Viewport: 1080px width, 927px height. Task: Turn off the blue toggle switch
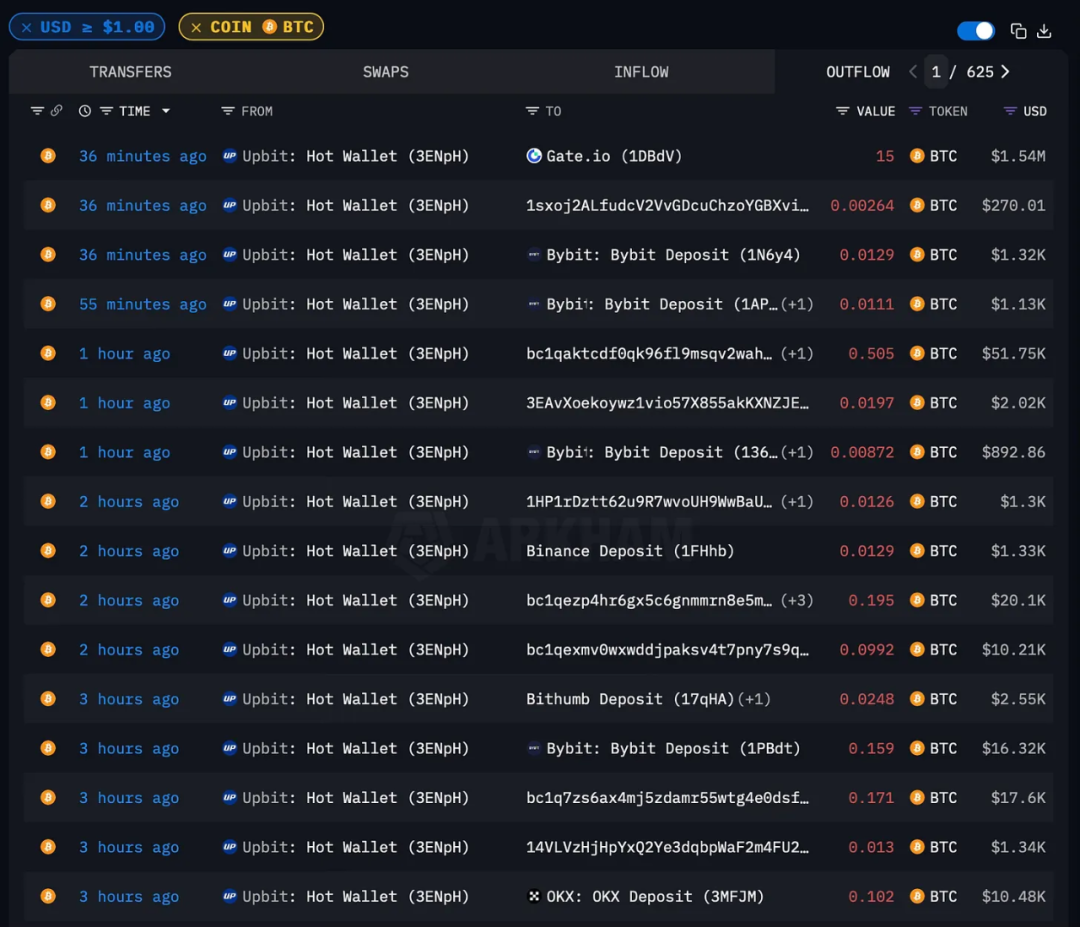pos(975,31)
